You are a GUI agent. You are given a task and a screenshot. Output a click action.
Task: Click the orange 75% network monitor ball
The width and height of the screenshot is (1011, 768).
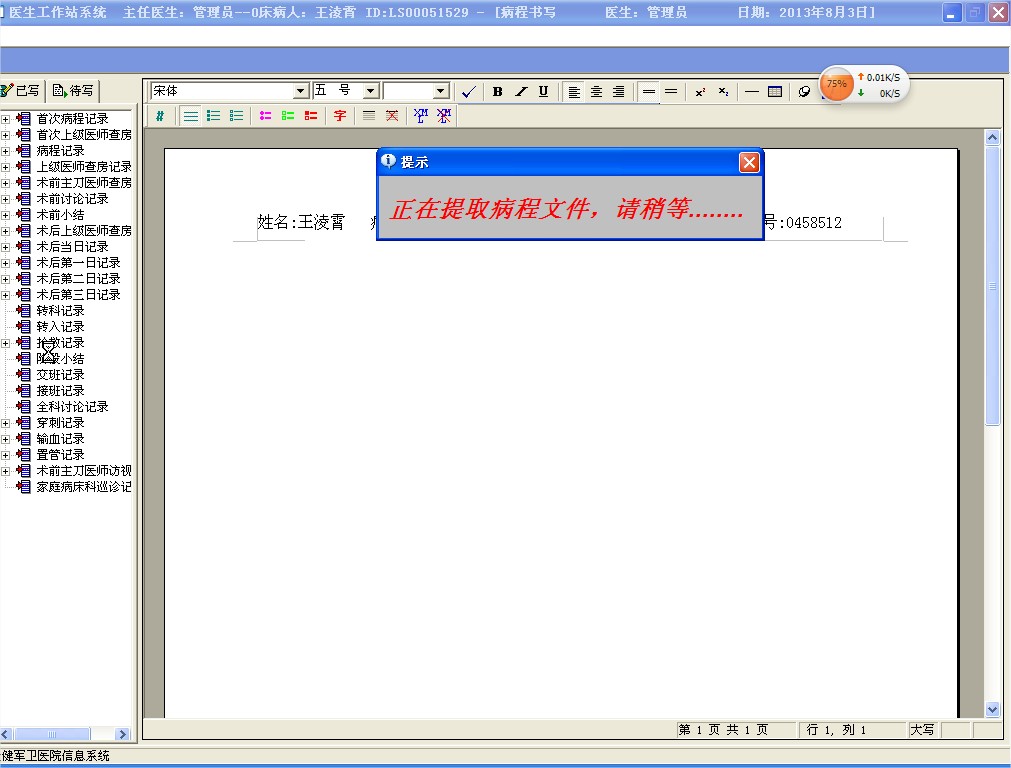[836, 84]
